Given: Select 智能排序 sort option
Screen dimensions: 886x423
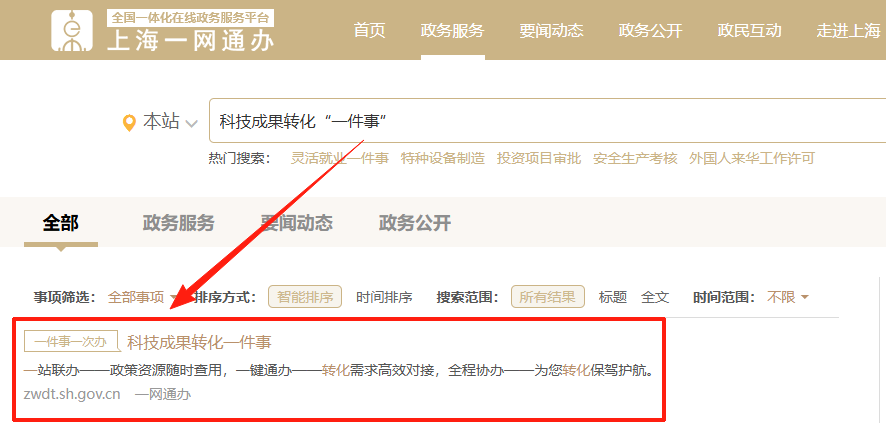Looking at the screenshot, I should pyautogui.click(x=305, y=297).
